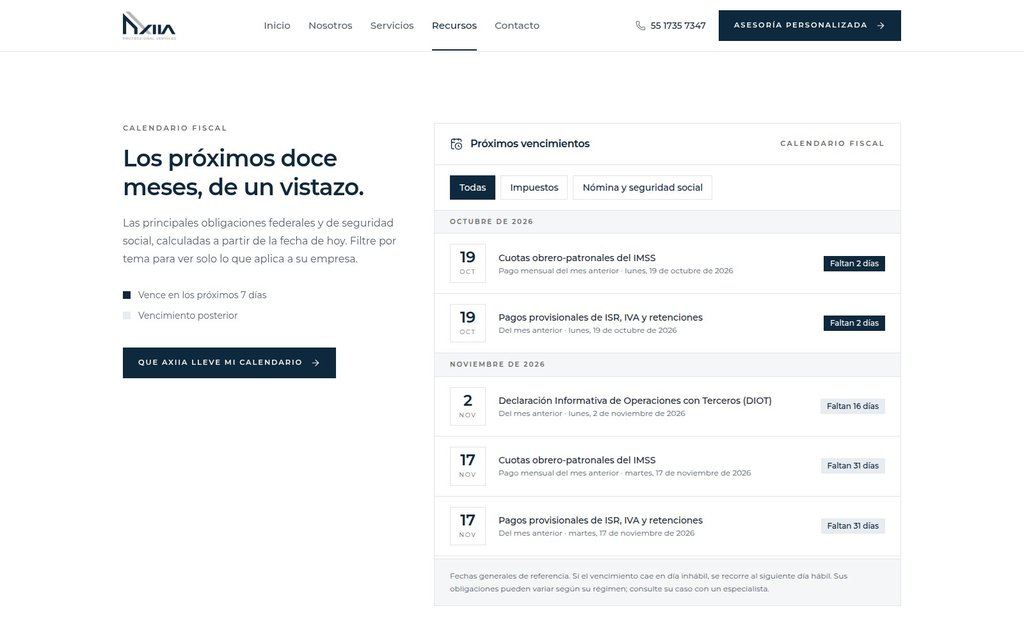Viewport: 1024px width, 640px height.
Task: Click the paragraph starting Las principales obligaciones federales
Action: pyautogui.click(x=259, y=241)
